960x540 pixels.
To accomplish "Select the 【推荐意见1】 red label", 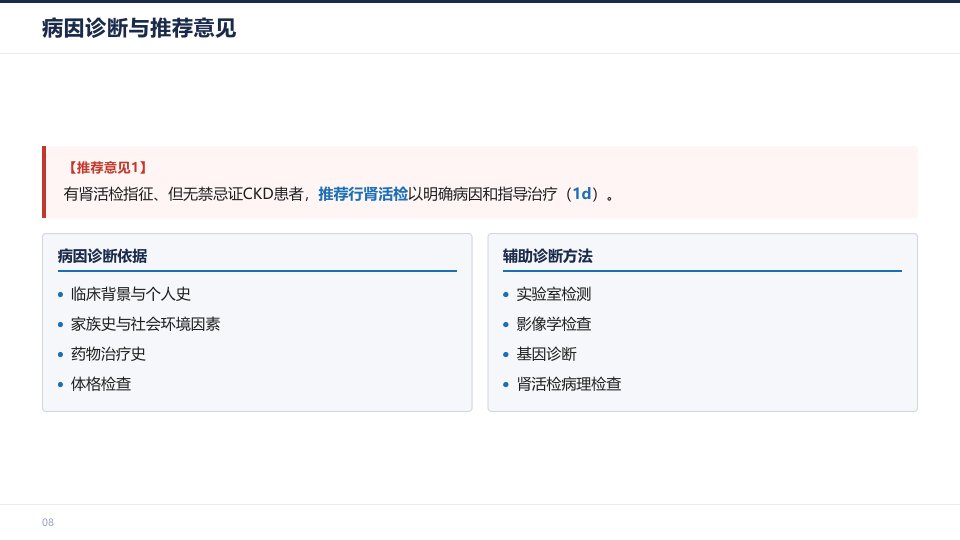I will click(107, 168).
